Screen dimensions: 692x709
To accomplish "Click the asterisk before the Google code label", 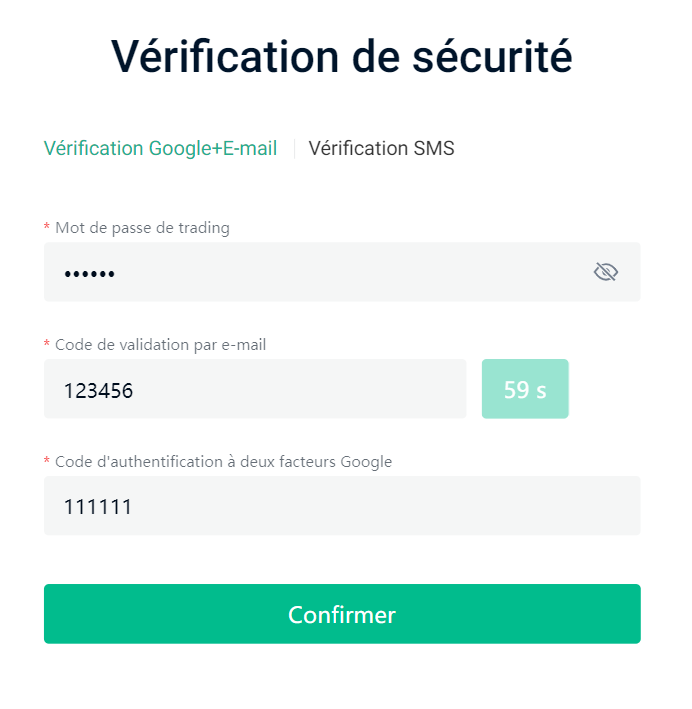I will pos(47,463).
